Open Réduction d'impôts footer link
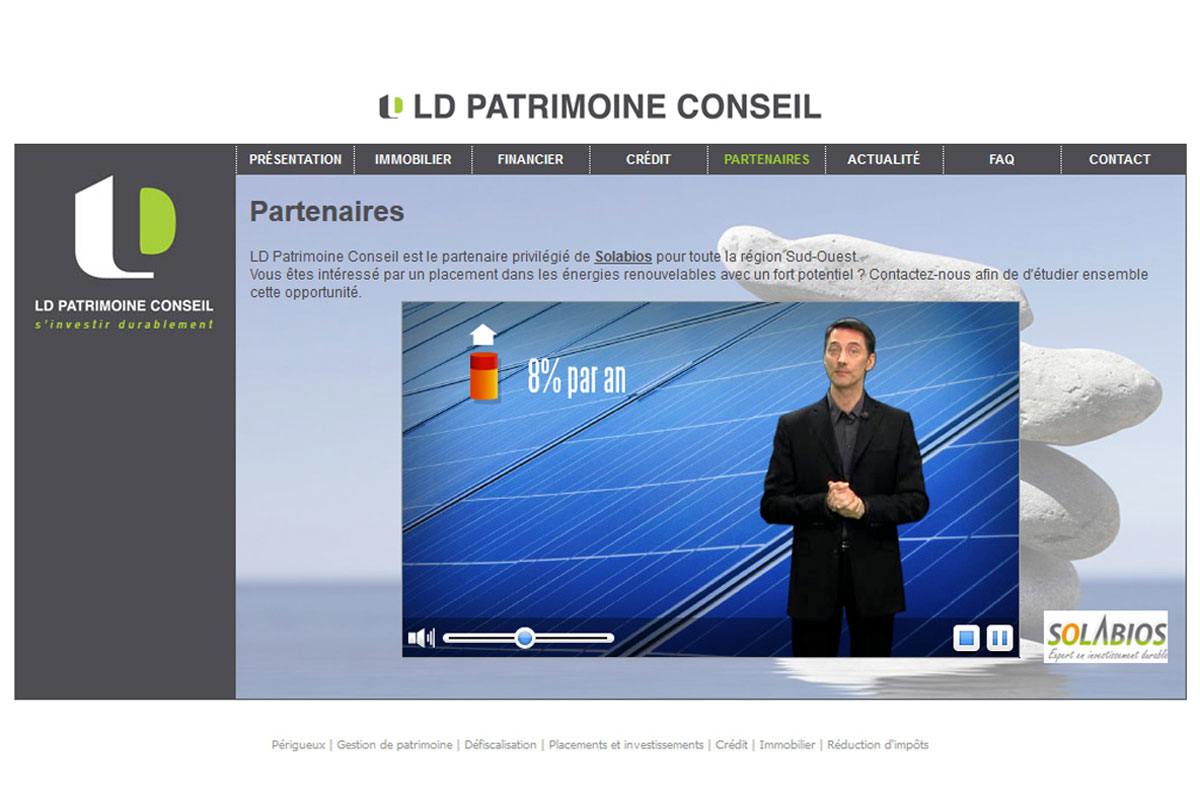Image resolution: width=1200 pixels, height=800 pixels. pos(878,745)
